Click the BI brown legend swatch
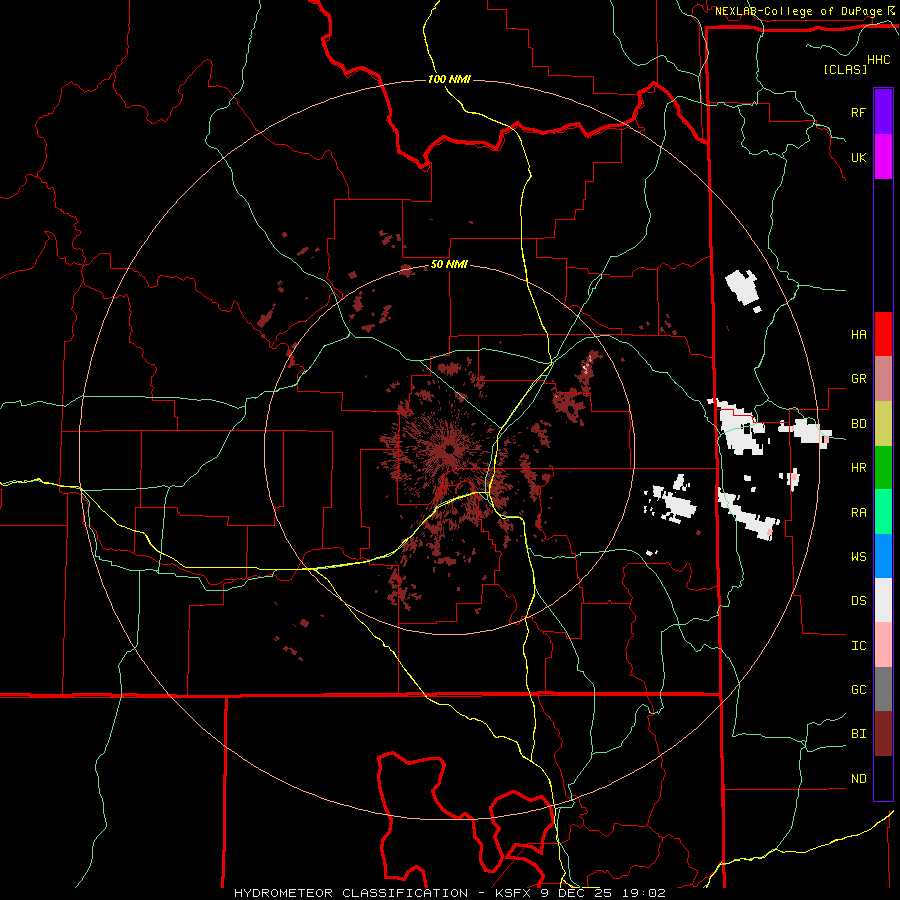This screenshot has height=900, width=900. pos(883,734)
